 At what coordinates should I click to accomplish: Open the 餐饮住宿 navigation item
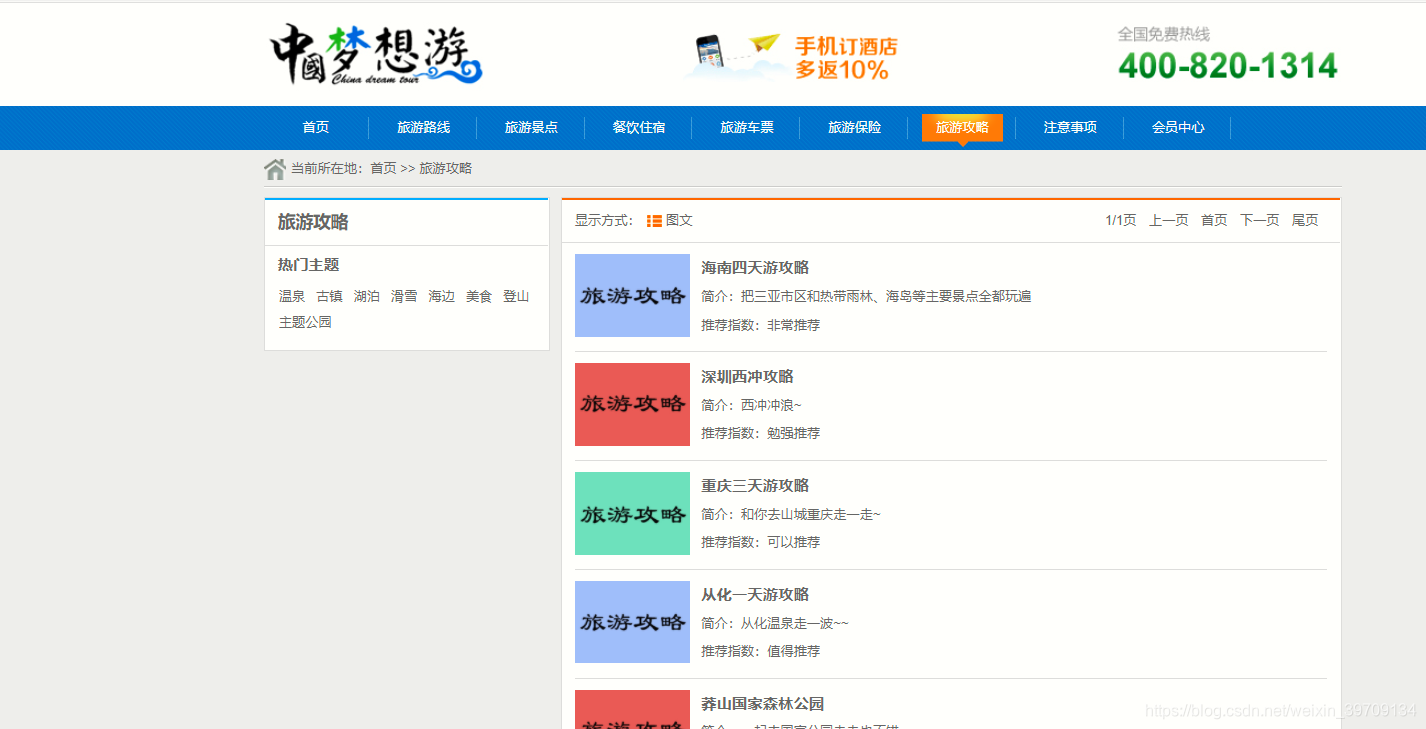(x=639, y=128)
